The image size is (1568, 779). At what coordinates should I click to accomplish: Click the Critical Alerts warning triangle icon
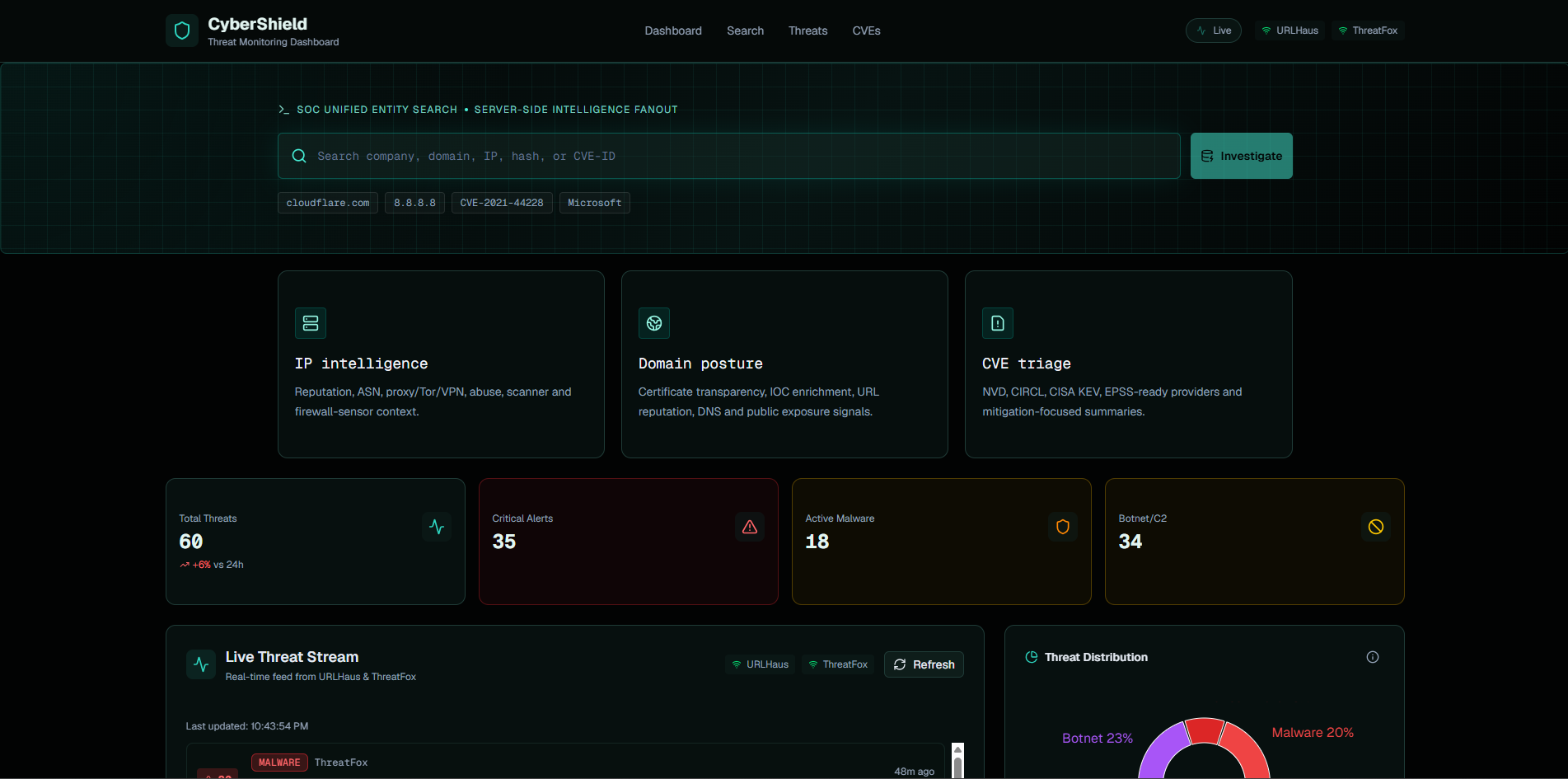tap(750, 527)
